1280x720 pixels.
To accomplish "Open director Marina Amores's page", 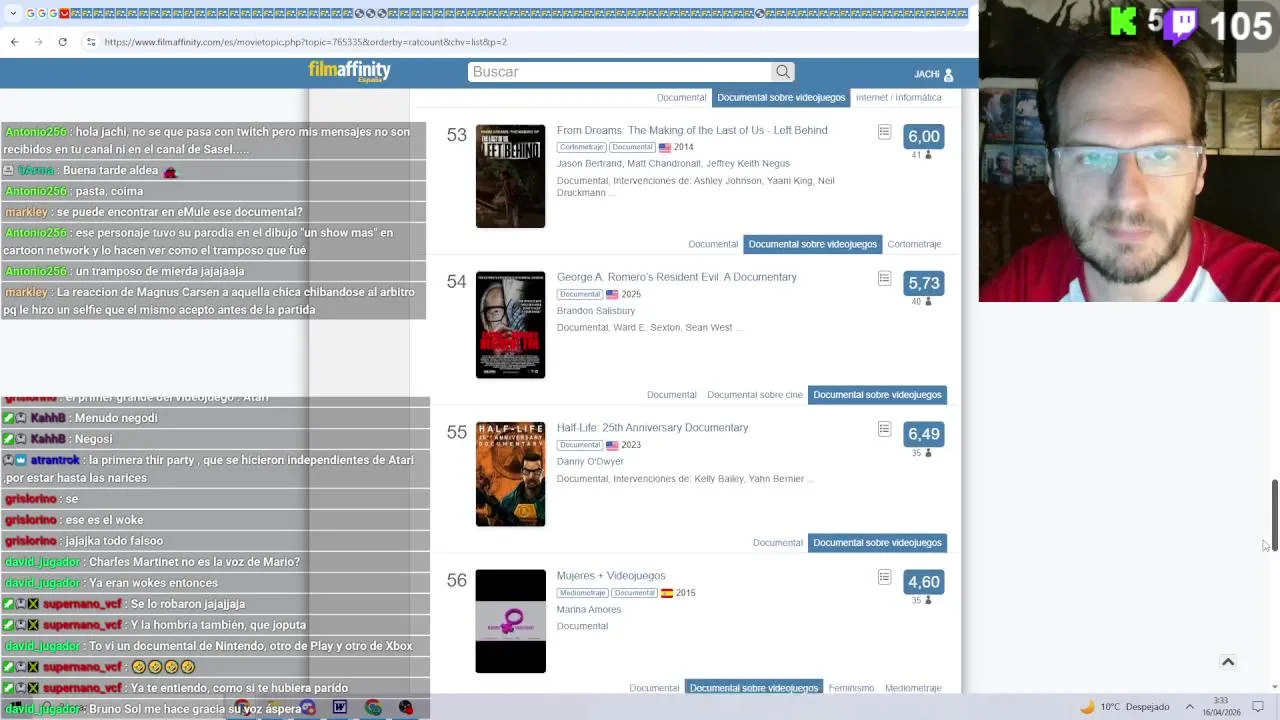I will [589, 609].
